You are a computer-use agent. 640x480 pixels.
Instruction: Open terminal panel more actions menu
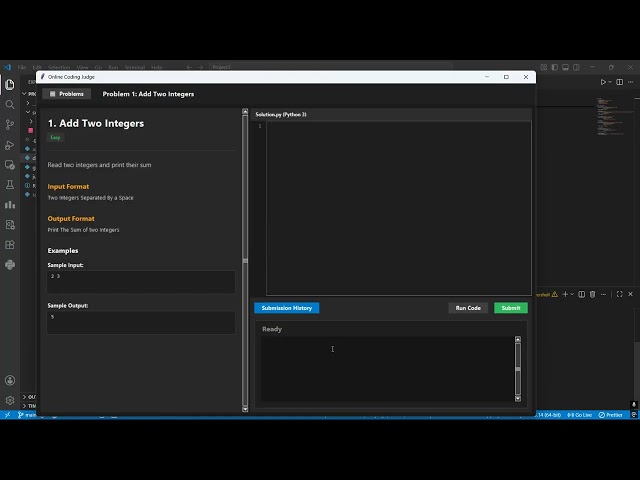point(603,294)
